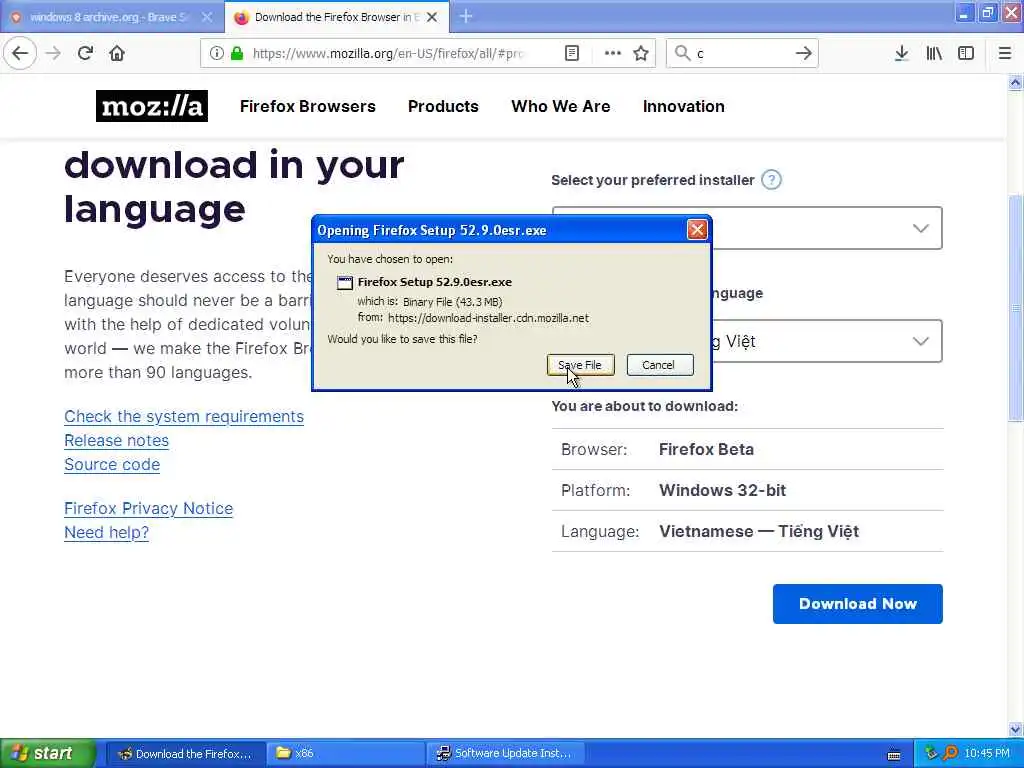Screen dimensions: 1024x768
Task: Click Save File in the dialog
Action: click(581, 365)
